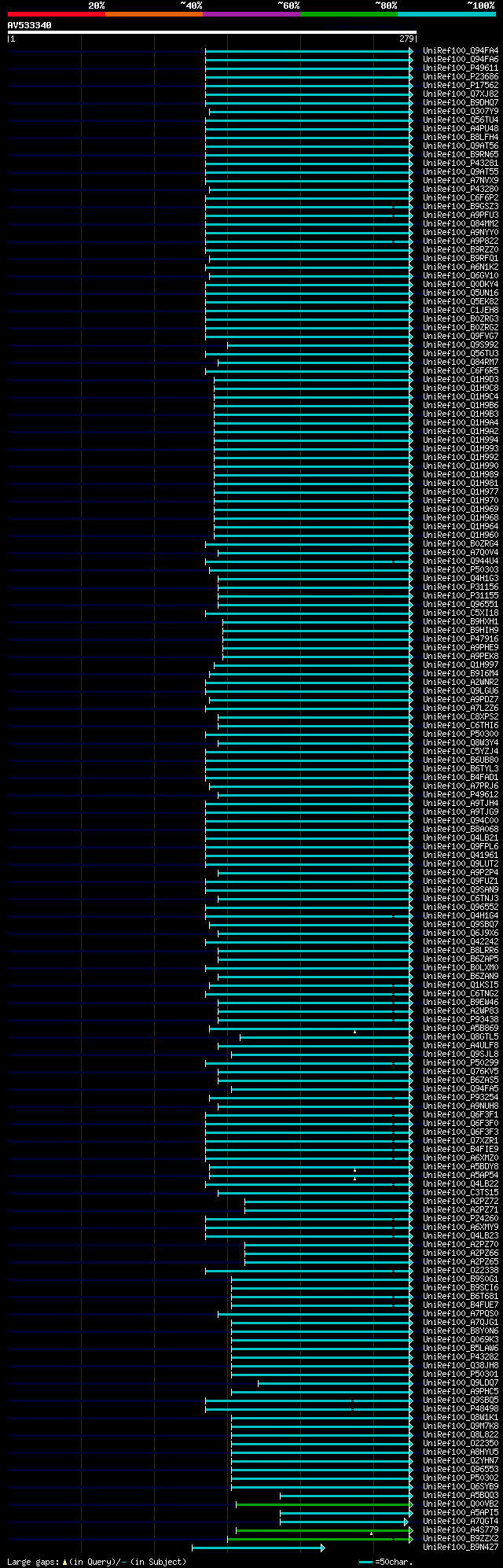Screen dimensions: 503x1568
Task: Select hit UniRef100_Q9FVG7
Action: [x=461, y=336]
